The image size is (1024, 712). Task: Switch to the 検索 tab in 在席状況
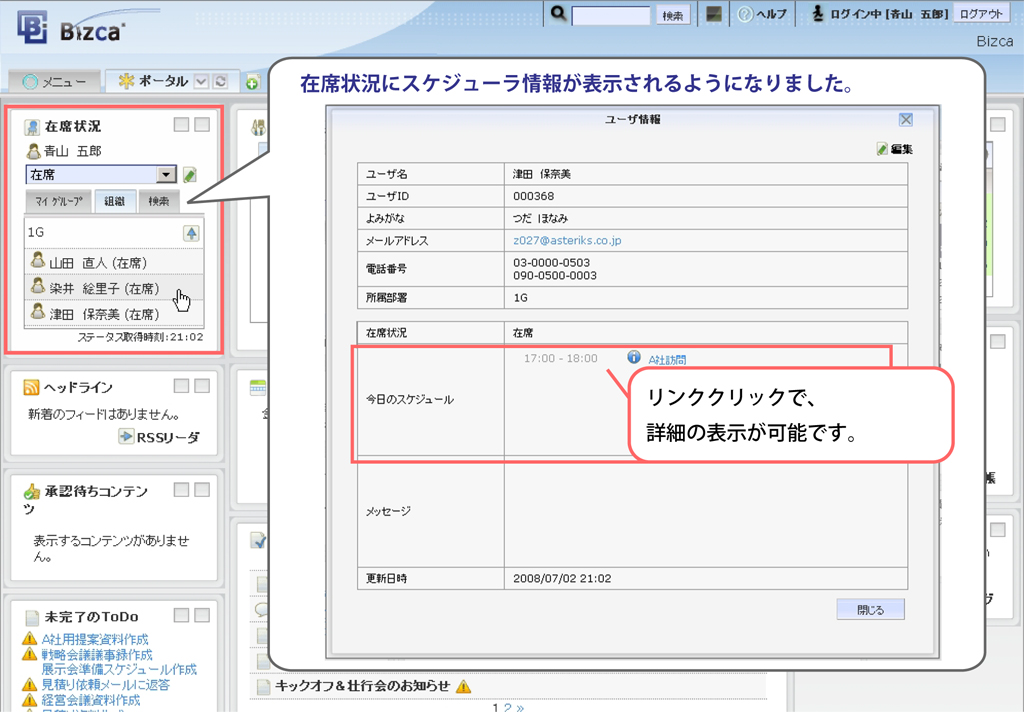[159, 201]
